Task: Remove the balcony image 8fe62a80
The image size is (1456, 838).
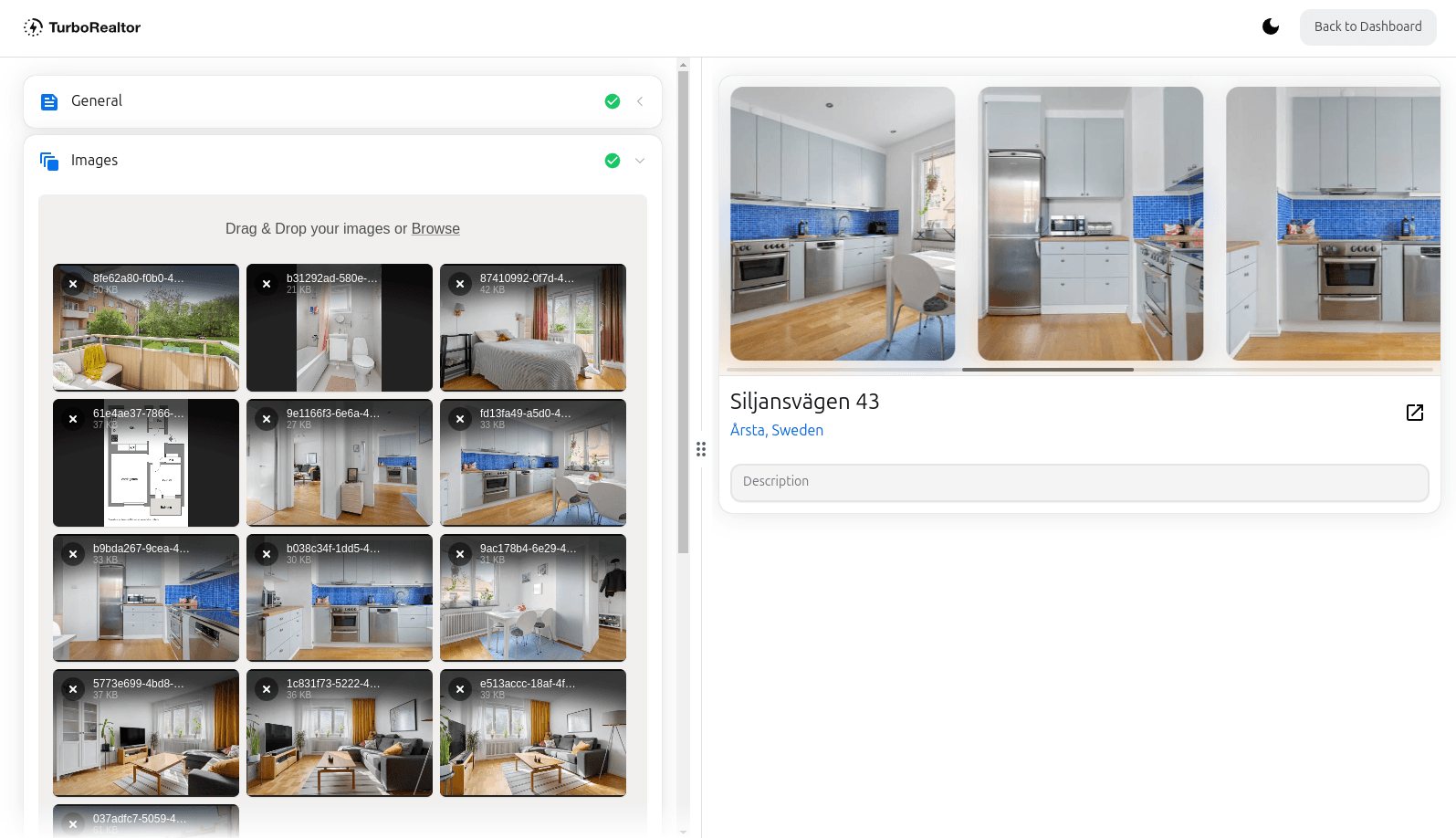Action: pyautogui.click(x=73, y=284)
